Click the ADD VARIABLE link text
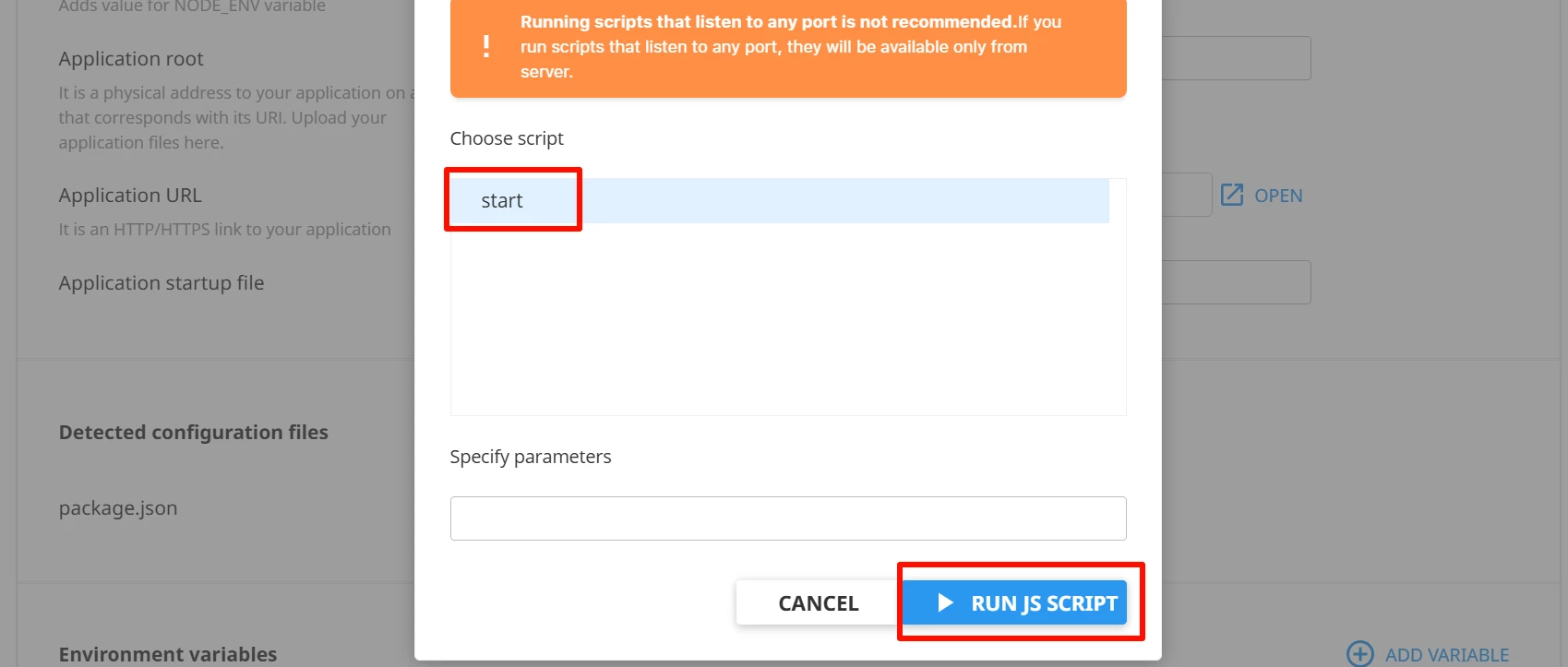Viewport: 1568px width, 667px height. point(1446,655)
